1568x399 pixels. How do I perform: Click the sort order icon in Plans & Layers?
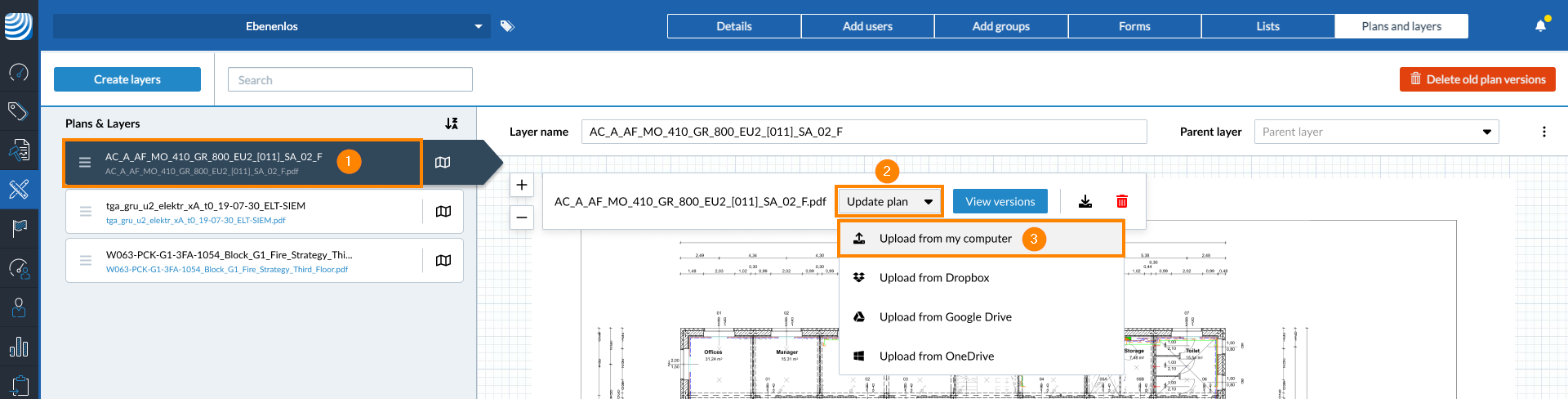point(452,123)
